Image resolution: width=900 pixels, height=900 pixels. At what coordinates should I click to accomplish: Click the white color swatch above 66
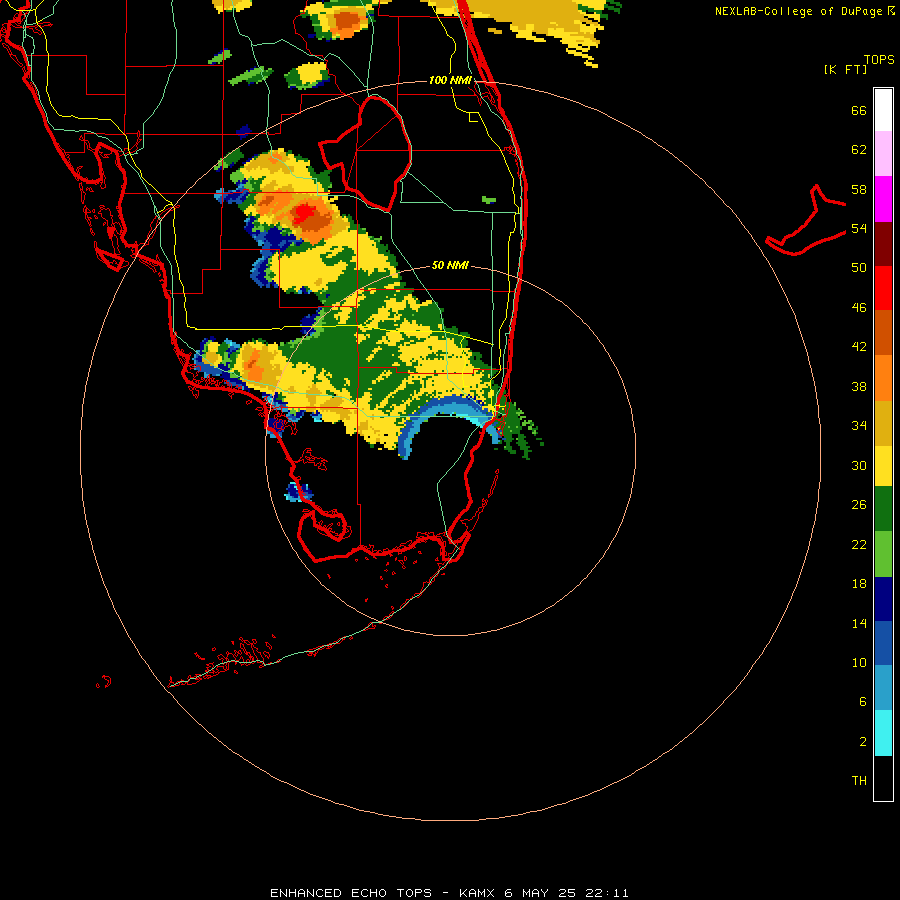883,110
